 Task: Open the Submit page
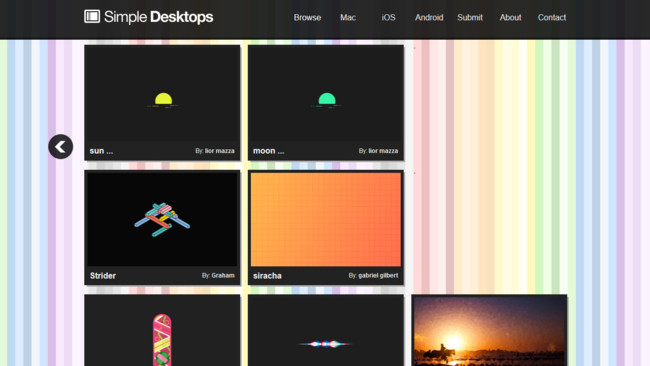tap(470, 17)
